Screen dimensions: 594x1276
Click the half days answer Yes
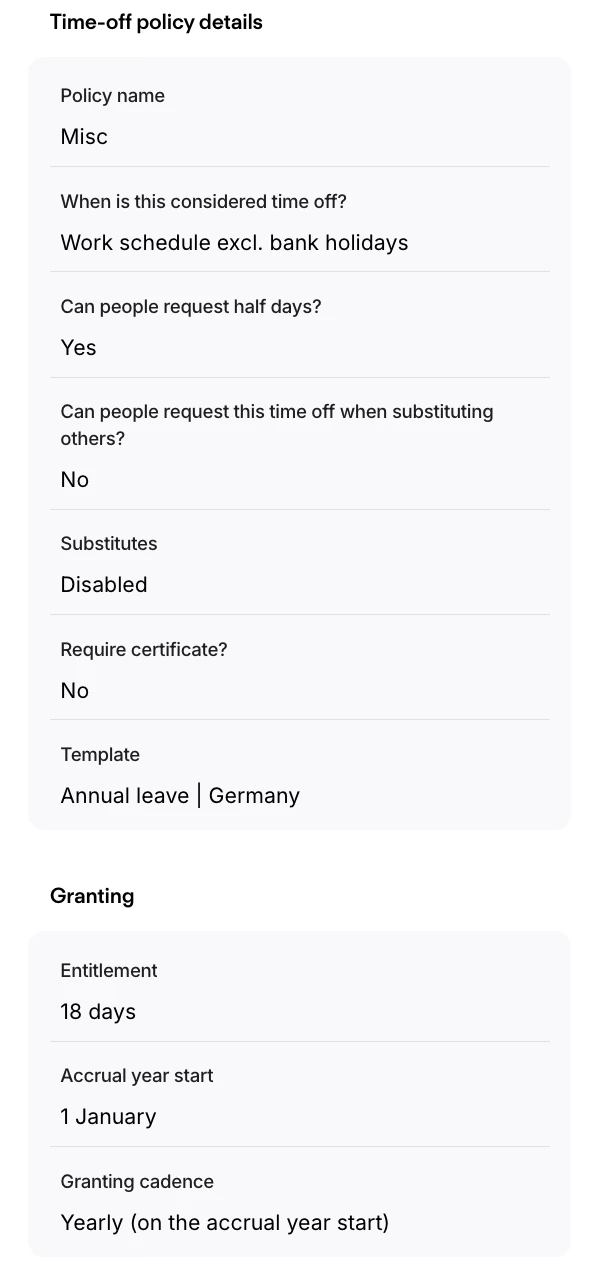pyautogui.click(x=79, y=348)
